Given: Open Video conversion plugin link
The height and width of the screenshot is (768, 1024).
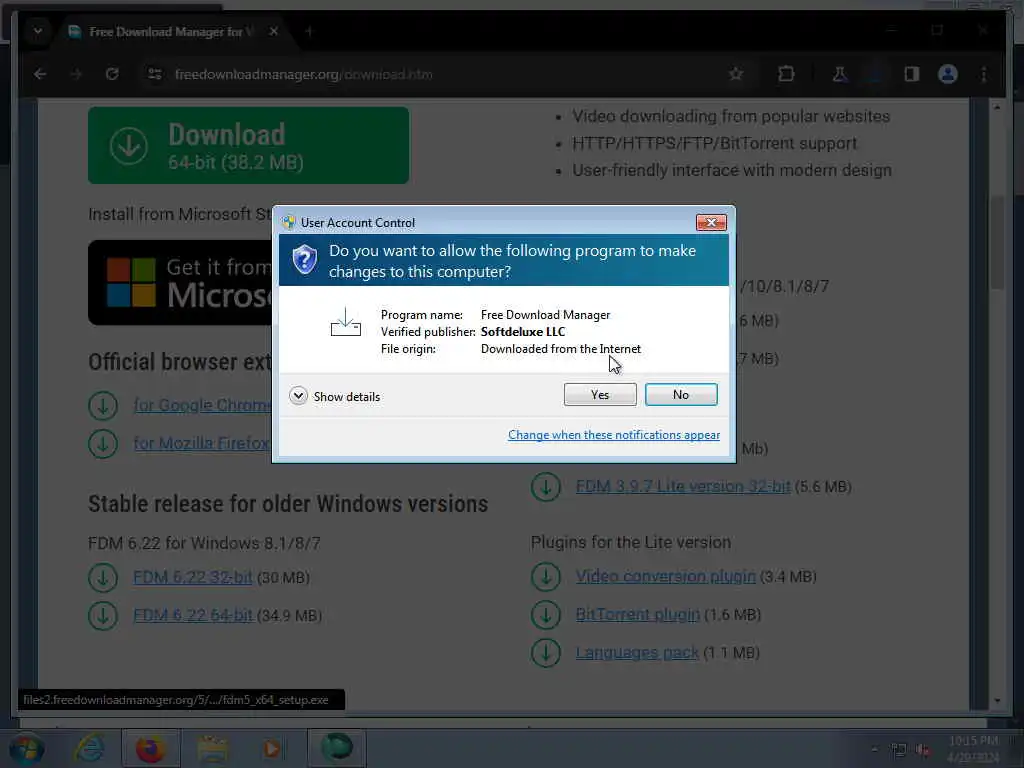Looking at the screenshot, I should [665, 577].
